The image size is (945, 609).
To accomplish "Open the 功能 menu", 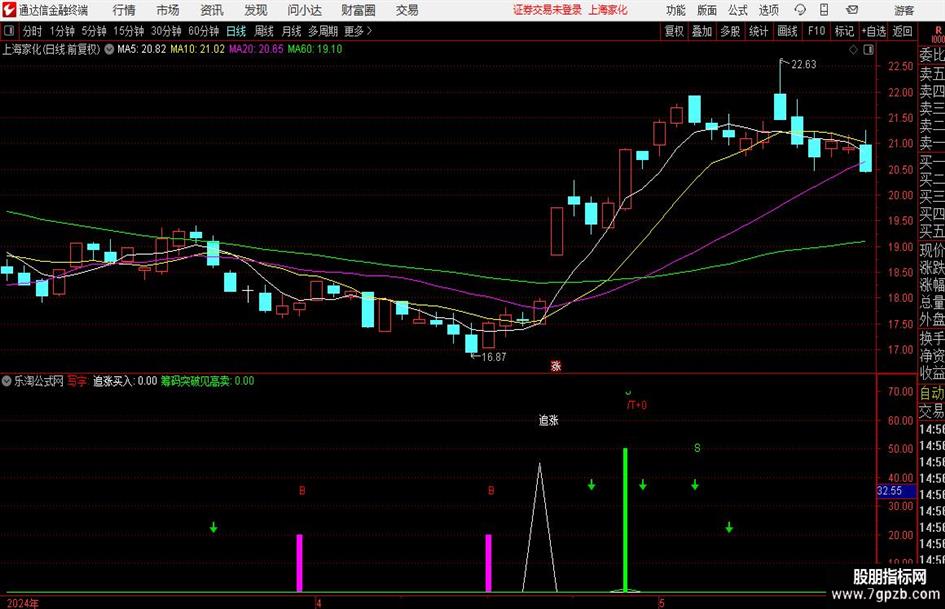I will 676,10.
